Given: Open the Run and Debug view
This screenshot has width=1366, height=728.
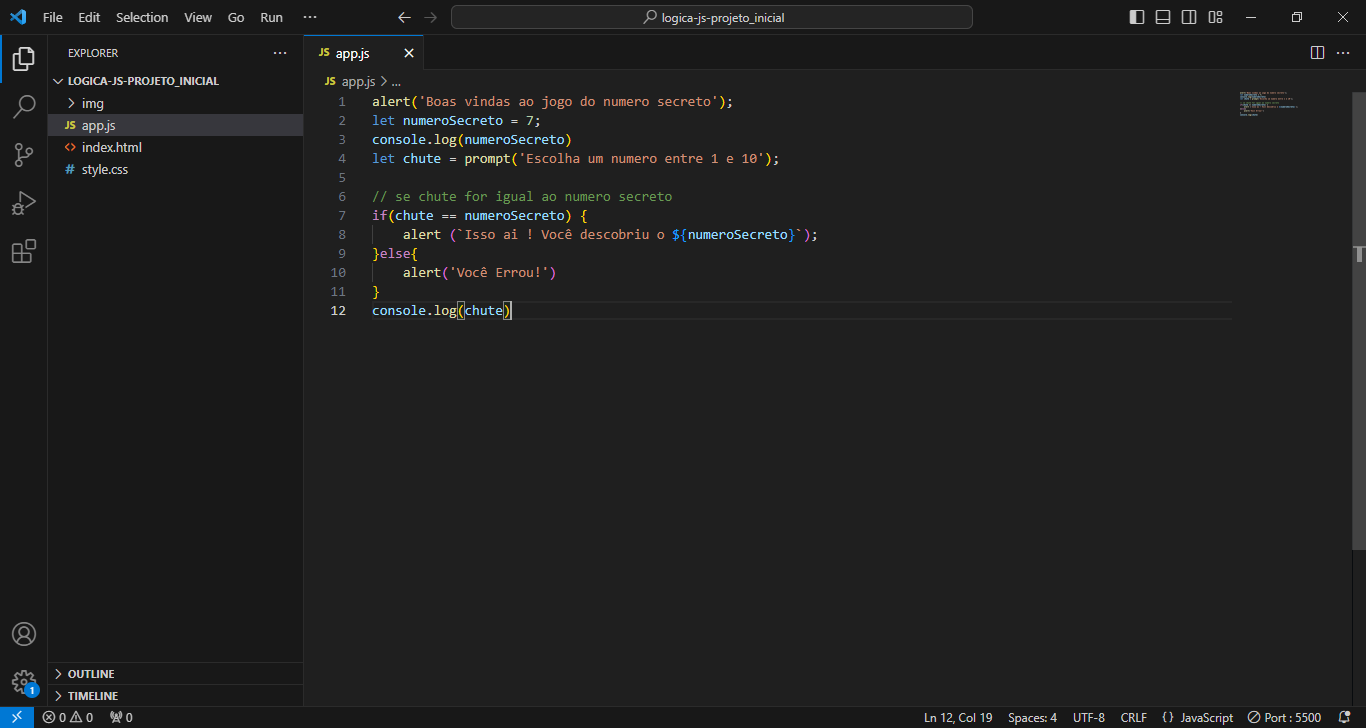Looking at the screenshot, I should click(x=23, y=203).
